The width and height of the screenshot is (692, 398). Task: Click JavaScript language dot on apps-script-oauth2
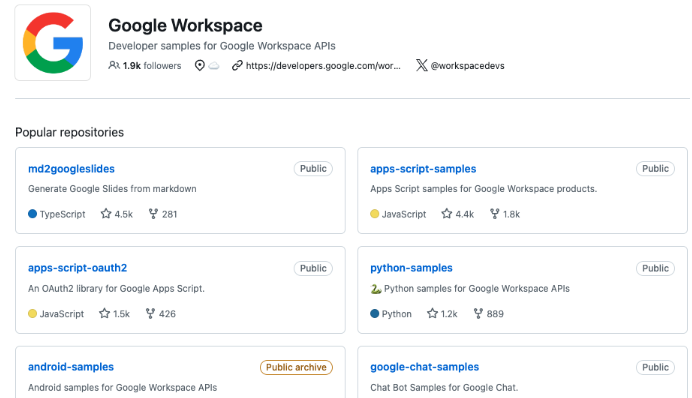pyautogui.click(x=32, y=314)
